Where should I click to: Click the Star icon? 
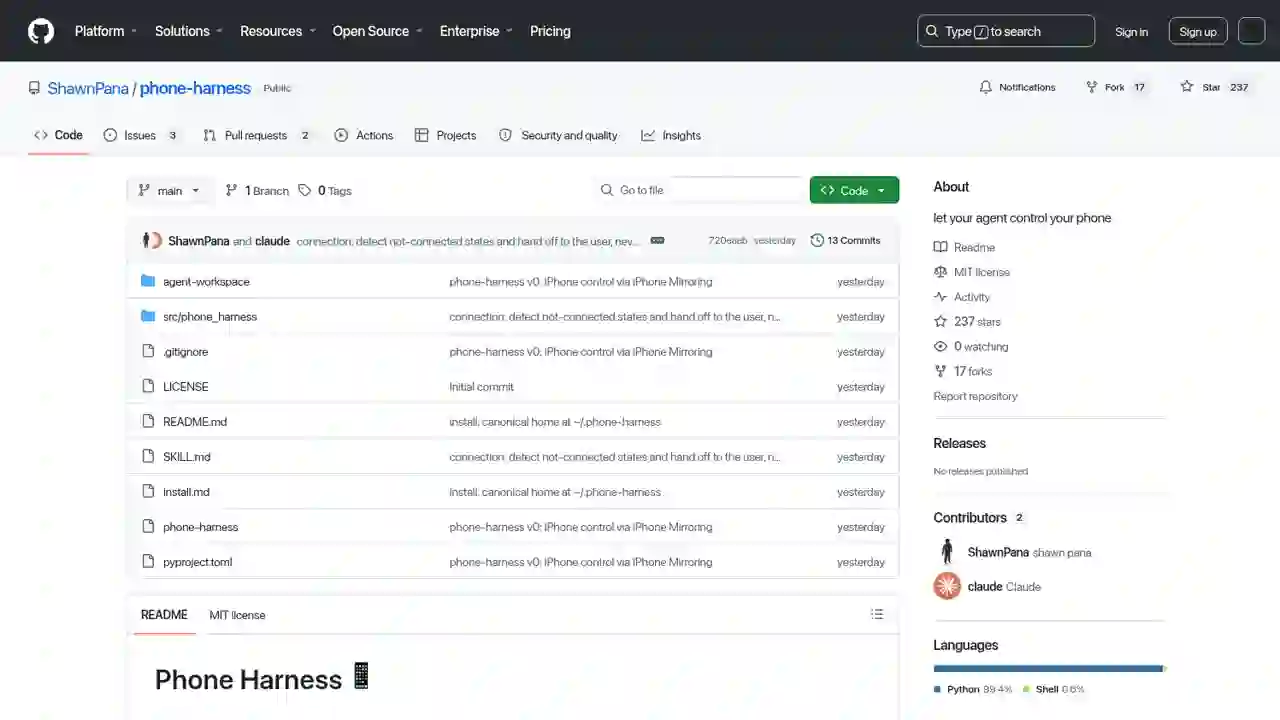tap(1187, 87)
